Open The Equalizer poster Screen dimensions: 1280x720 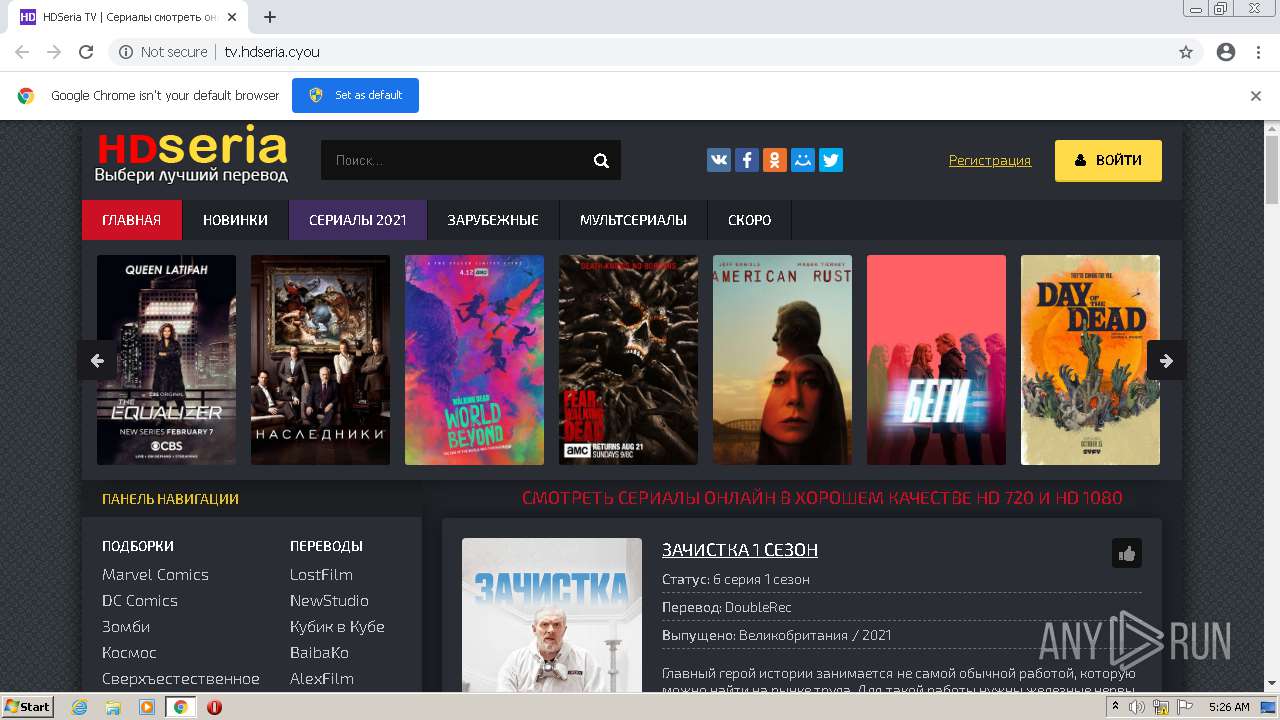pyautogui.click(x=166, y=360)
